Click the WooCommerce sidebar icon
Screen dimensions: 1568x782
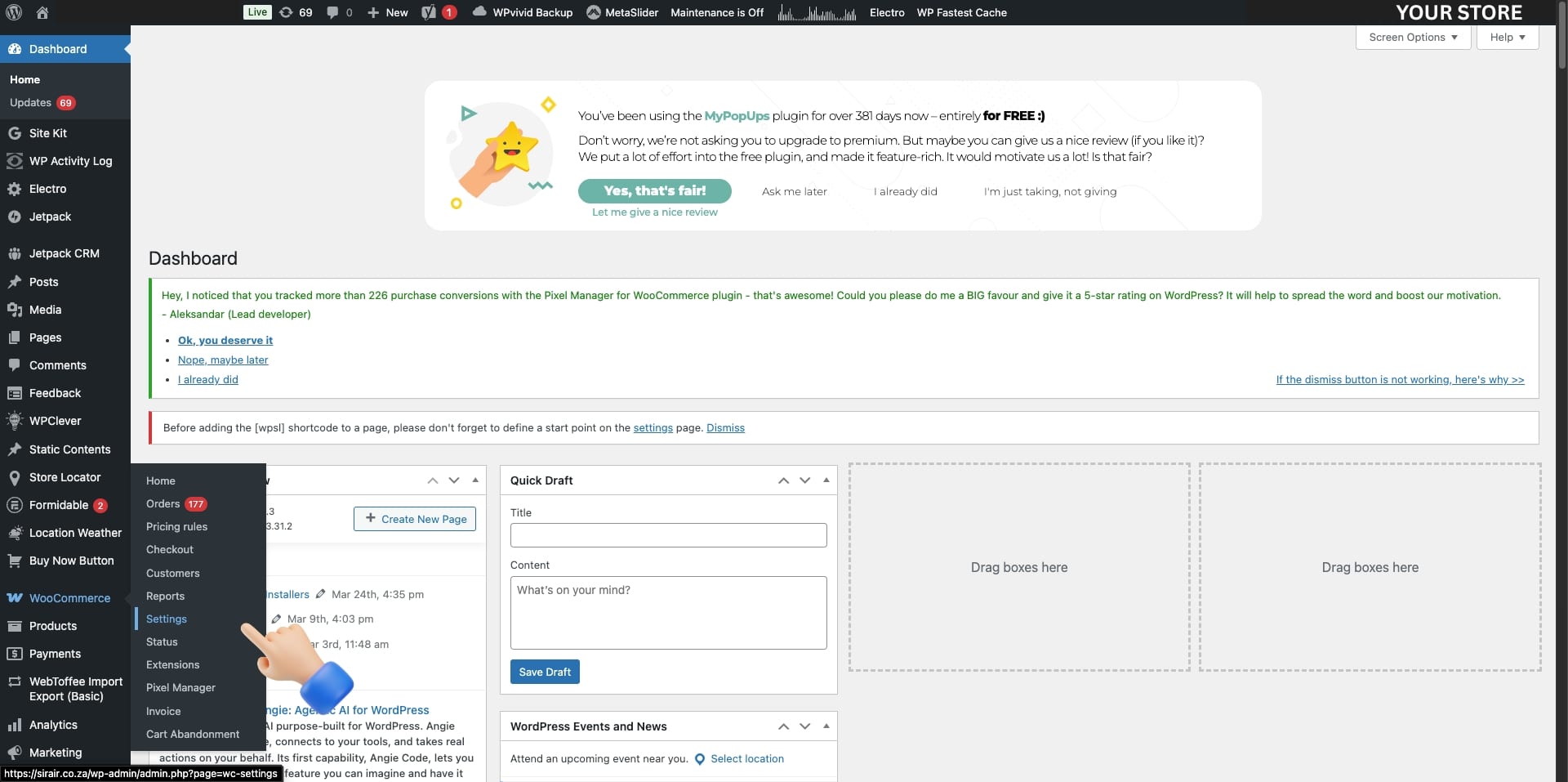[x=16, y=598]
